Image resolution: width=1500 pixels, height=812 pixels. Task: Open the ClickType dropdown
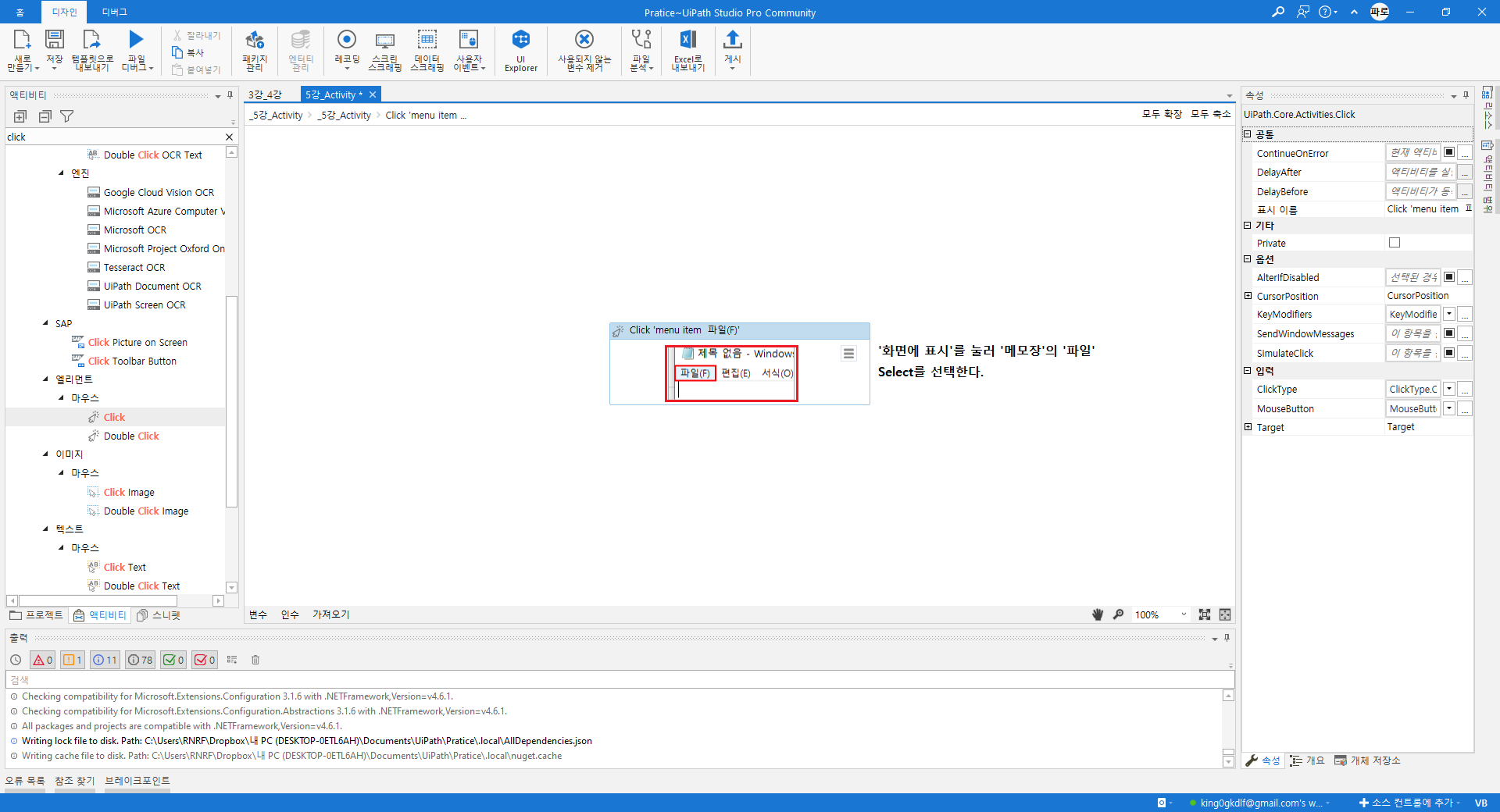tap(1449, 389)
